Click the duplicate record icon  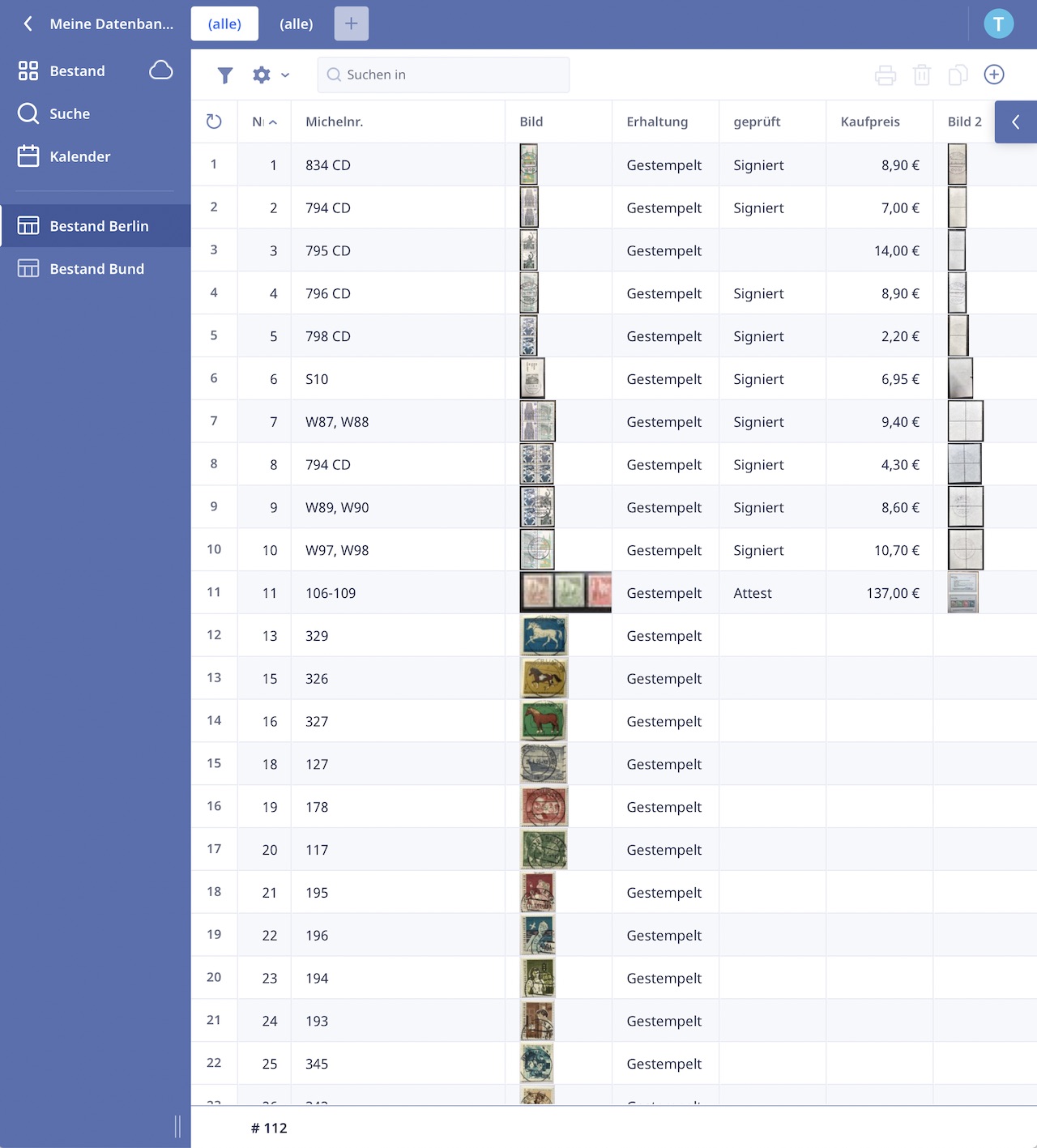[958, 75]
